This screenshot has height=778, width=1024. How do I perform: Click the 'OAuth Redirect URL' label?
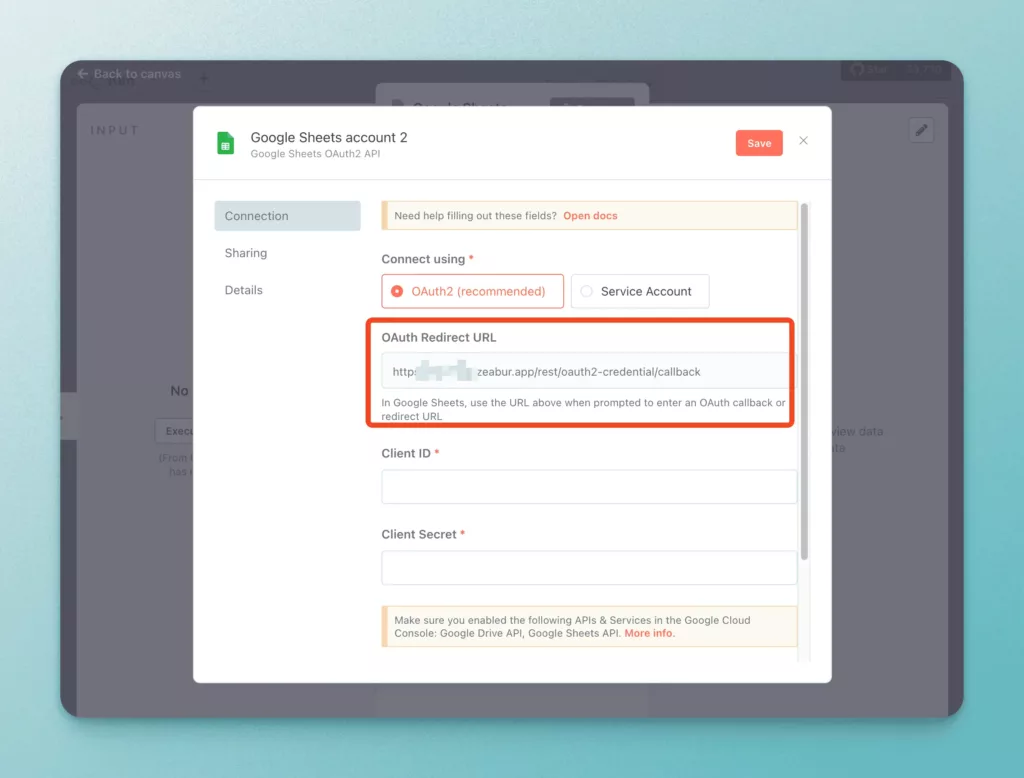pyautogui.click(x=439, y=338)
